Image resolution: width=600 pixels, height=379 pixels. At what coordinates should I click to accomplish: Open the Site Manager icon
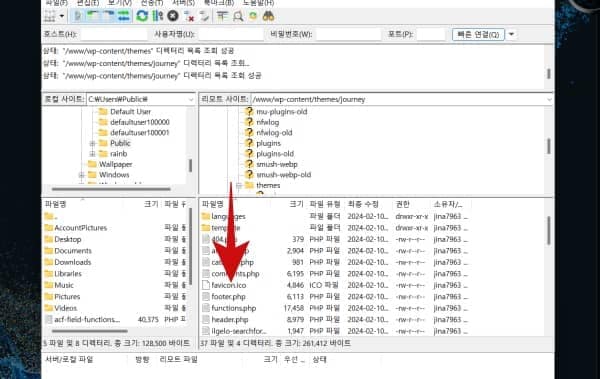50,16
